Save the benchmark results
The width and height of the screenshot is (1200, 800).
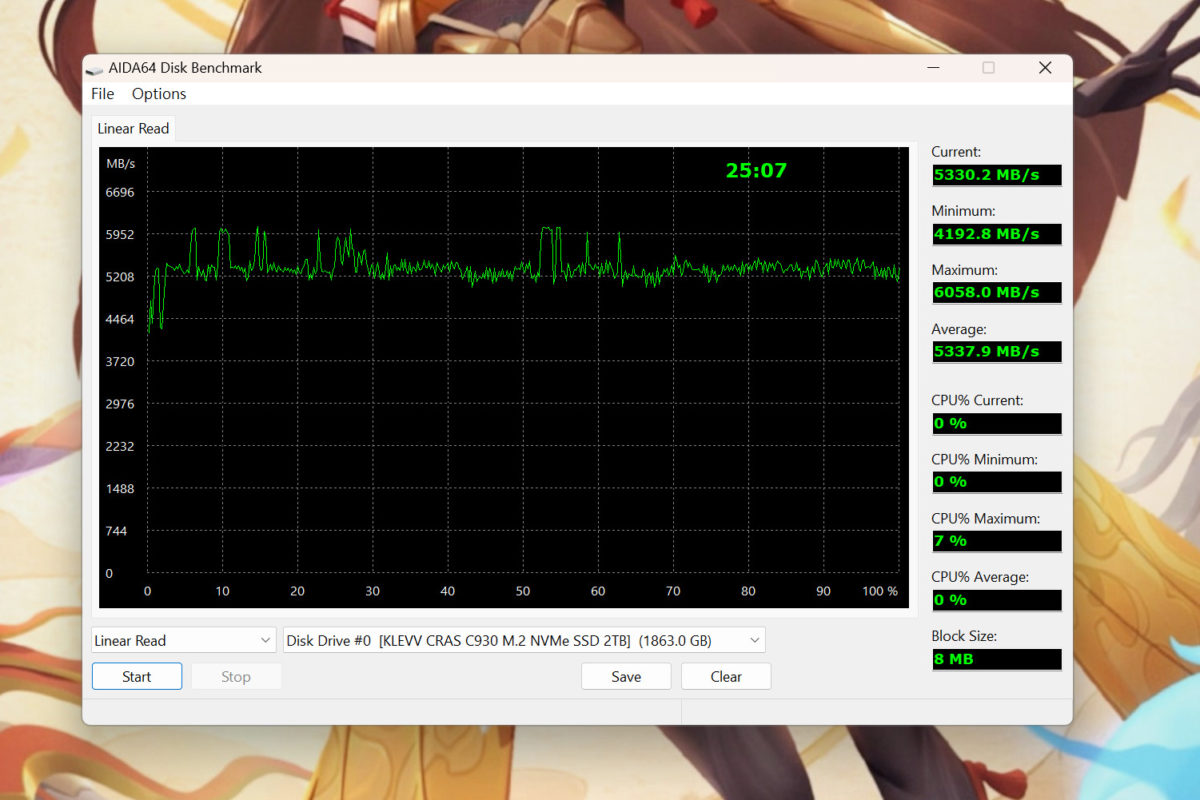[626, 677]
